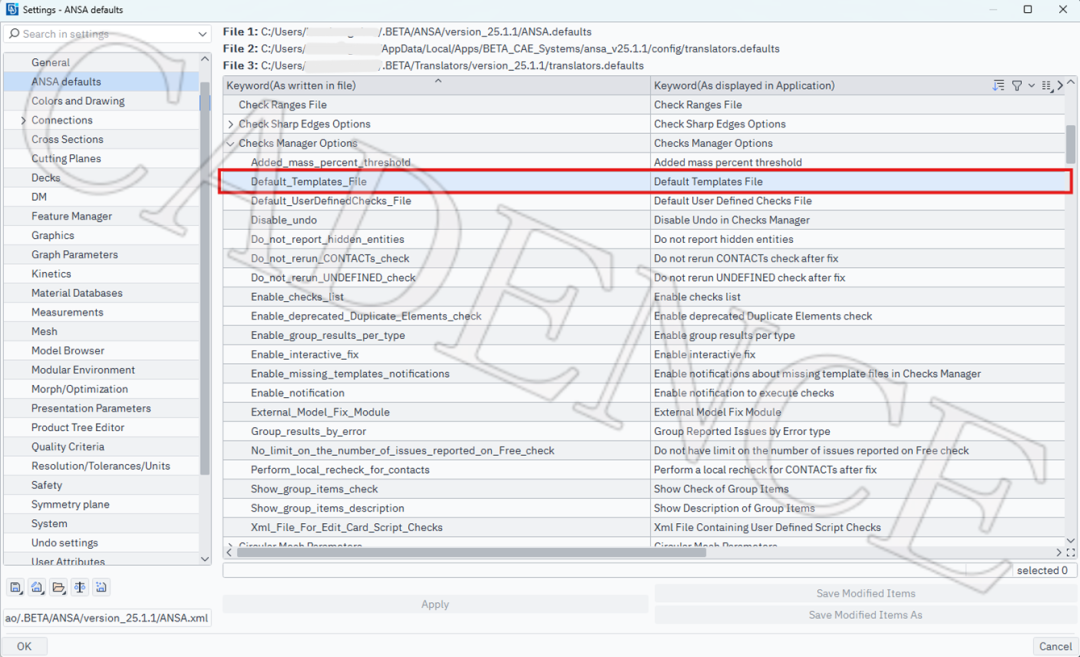Click the fullscreen corner icon below table
Viewport: 1080px width, 657px height.
(1070, 552)
